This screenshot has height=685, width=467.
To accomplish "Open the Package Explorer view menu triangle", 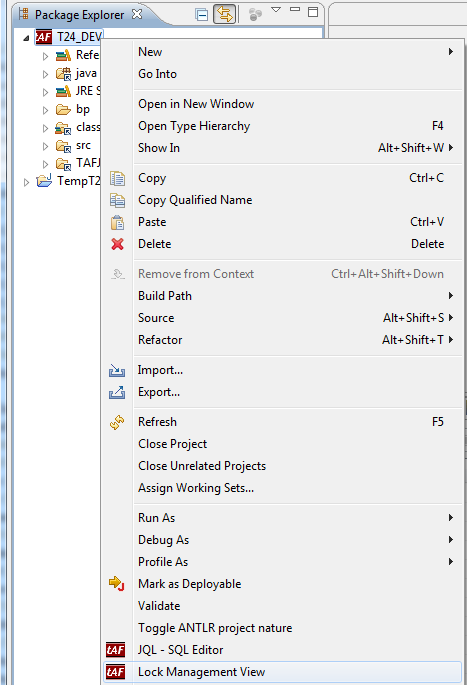I will point(276,9).
